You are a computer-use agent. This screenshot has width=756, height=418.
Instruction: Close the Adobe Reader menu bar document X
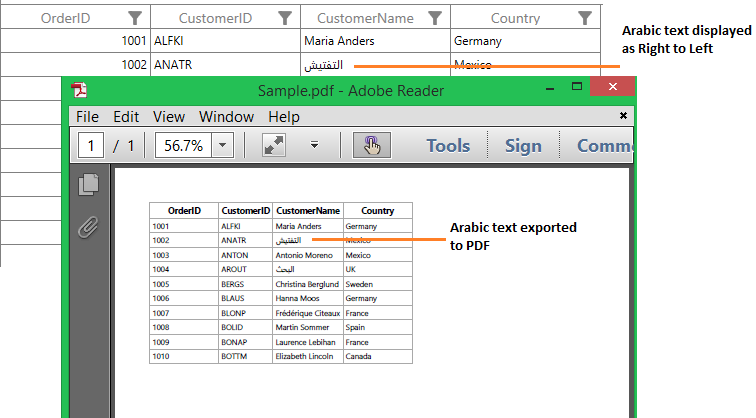tap(623, 116)
